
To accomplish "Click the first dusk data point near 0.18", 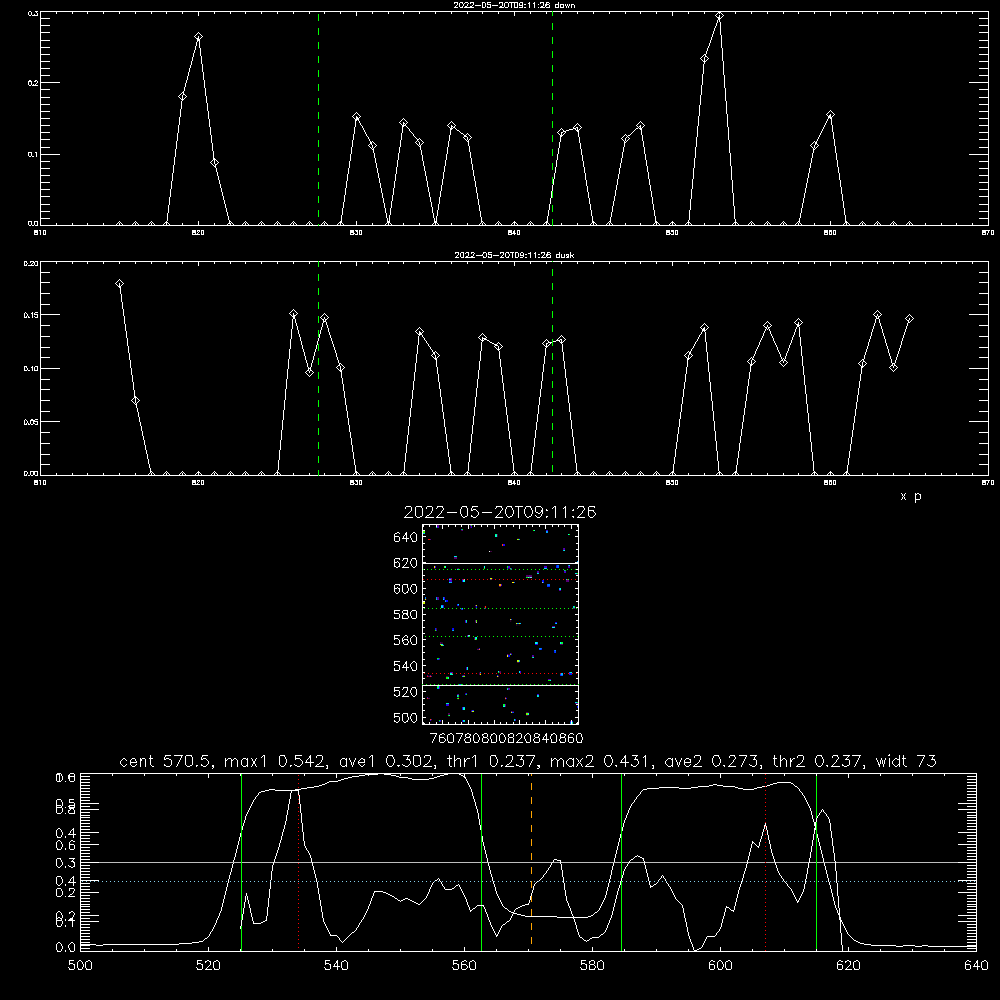I will (x=119, y=284).
